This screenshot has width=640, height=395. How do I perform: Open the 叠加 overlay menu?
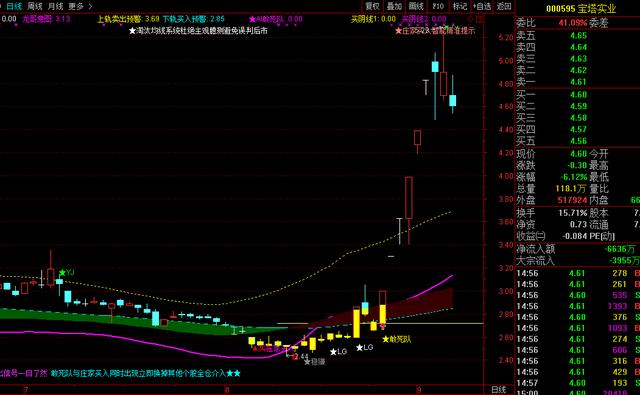click(x=394, y=6)
